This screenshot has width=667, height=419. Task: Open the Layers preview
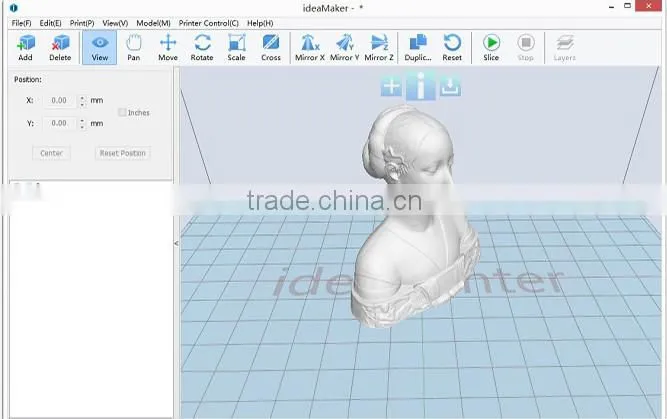pyautogui.click(x=564, y=47)
